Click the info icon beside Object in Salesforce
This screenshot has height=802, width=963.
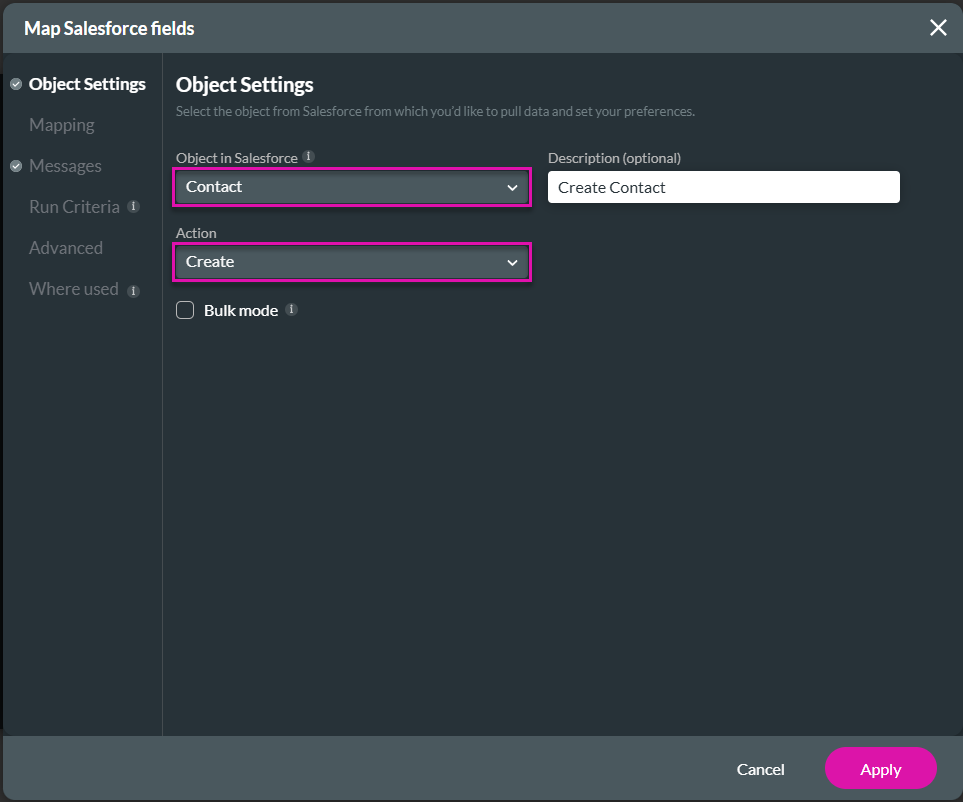308,157
